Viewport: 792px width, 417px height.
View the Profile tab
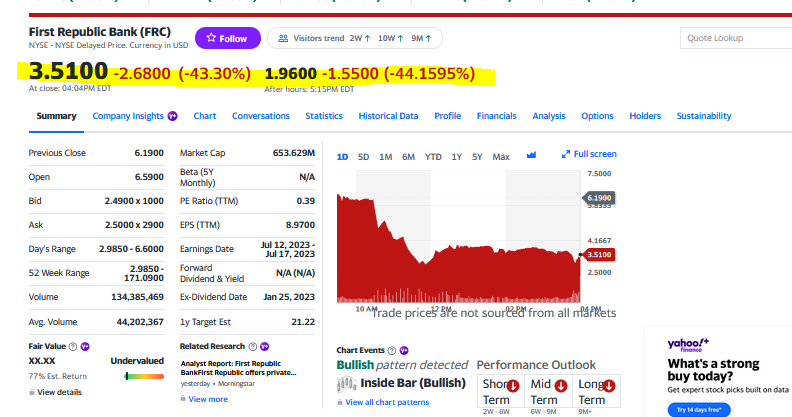pos(448,116)
